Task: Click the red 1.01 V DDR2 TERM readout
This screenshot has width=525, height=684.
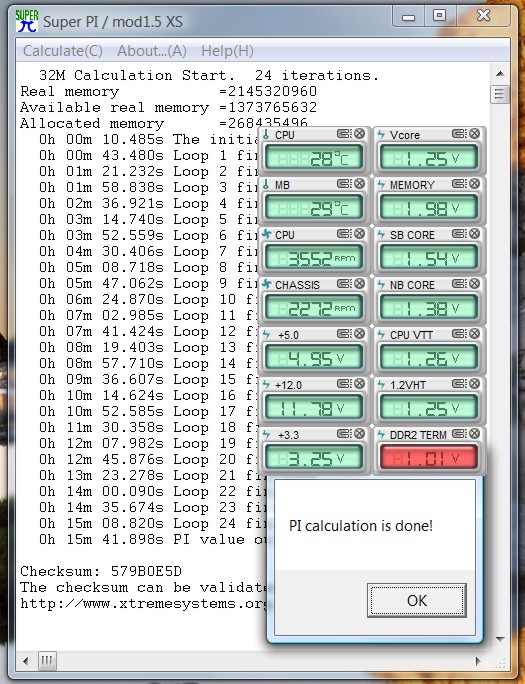Action: click(x=429, y=457)
